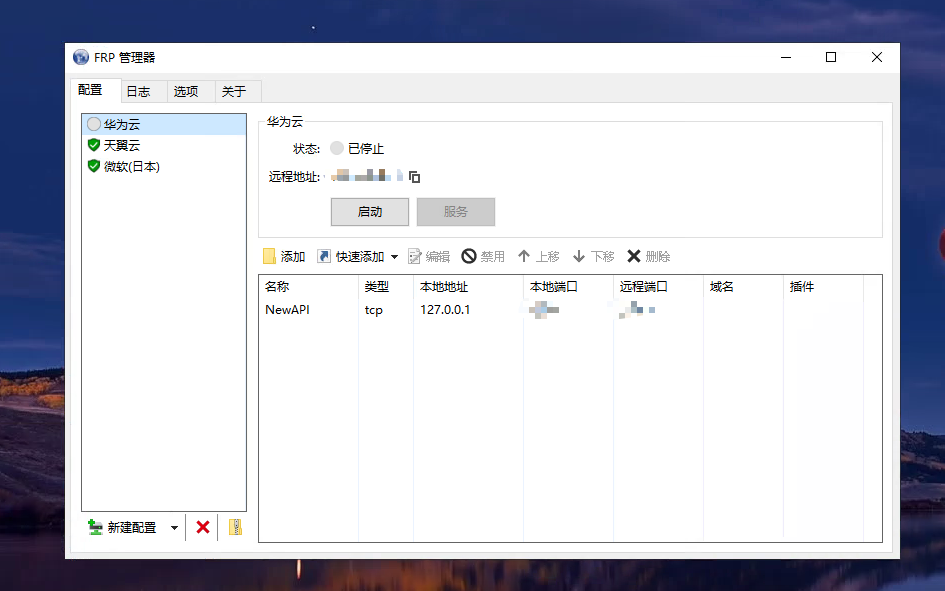Select the NewAPI proxy row
945x591 pixels.
point(570,310)
